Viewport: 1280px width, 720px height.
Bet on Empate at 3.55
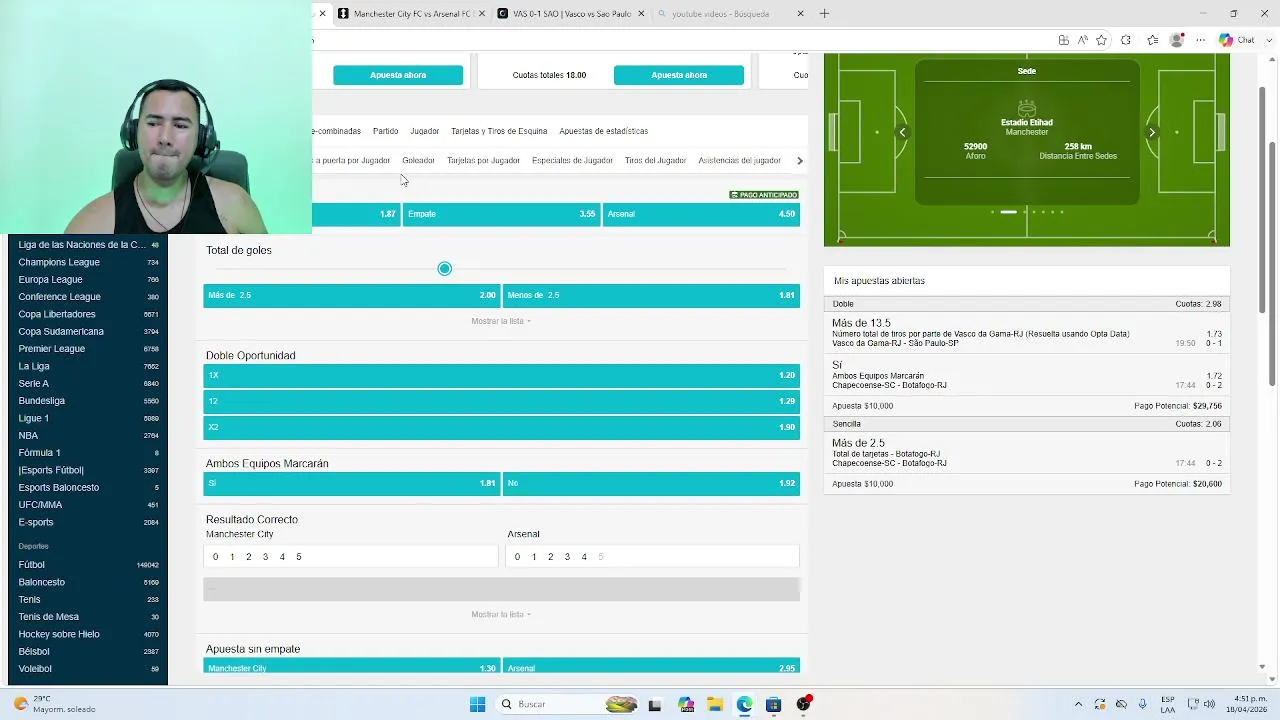pyautogui.click(x=501, y=214)
